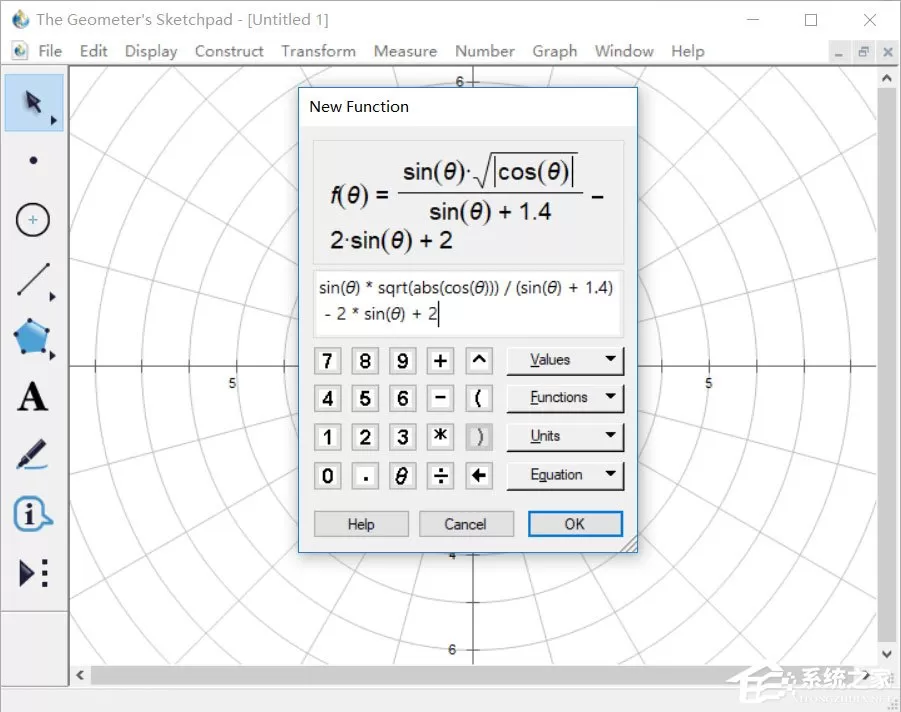Click keypad digit 7

click(328, 361)
